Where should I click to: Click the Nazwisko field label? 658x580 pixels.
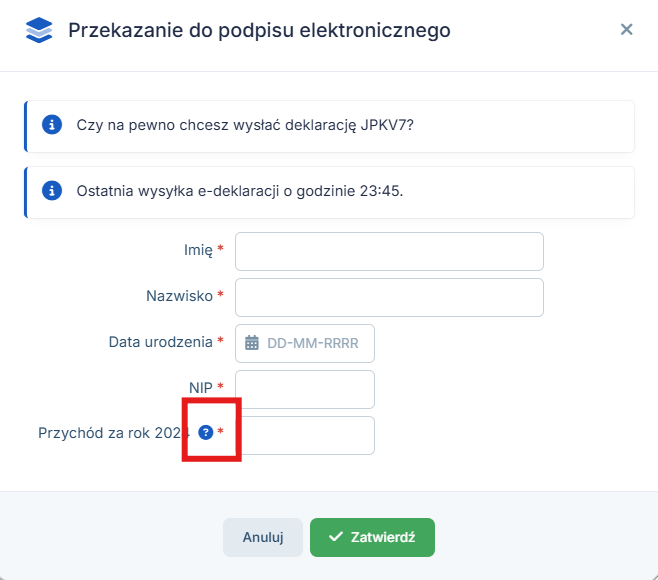click(179, 296)
